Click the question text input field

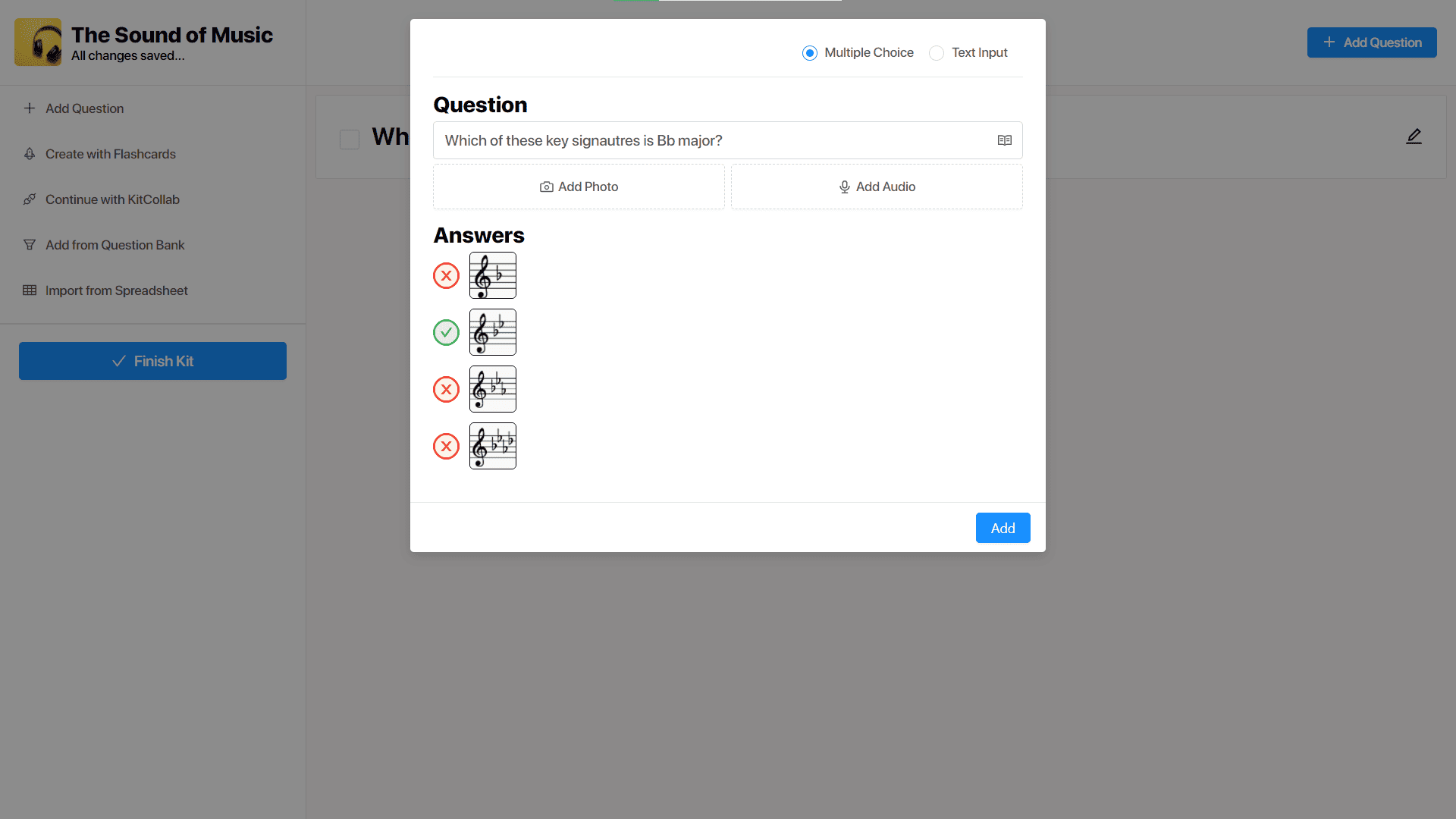click(728, 140)
